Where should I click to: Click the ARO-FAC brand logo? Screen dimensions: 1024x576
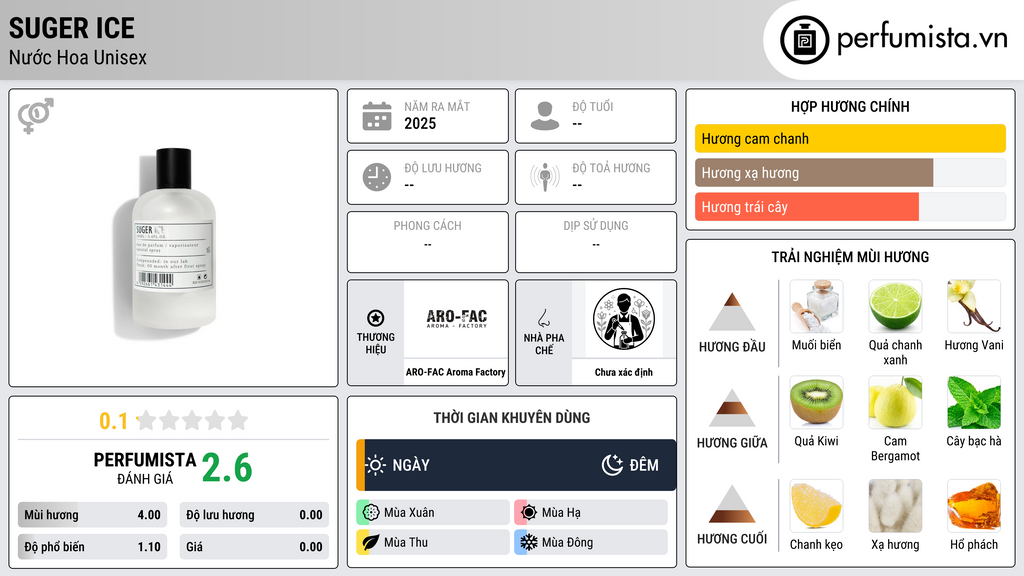pos(456,319)
